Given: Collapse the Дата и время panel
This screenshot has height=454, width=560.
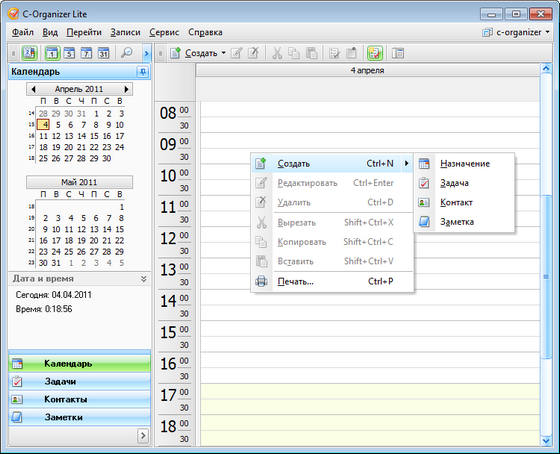Looking at the screenshot, I should pos(144,279).
